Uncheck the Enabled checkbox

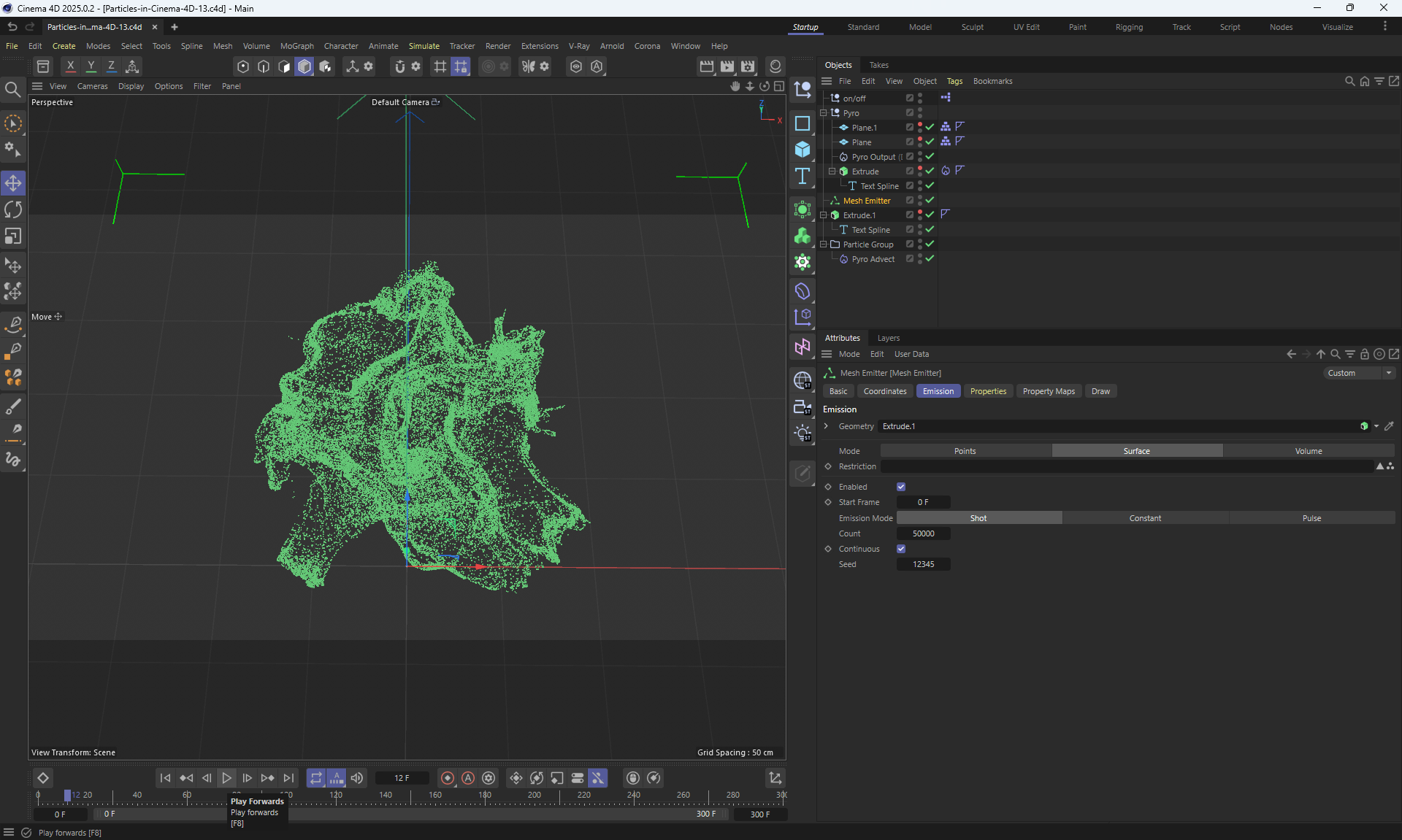click(901, 487)
